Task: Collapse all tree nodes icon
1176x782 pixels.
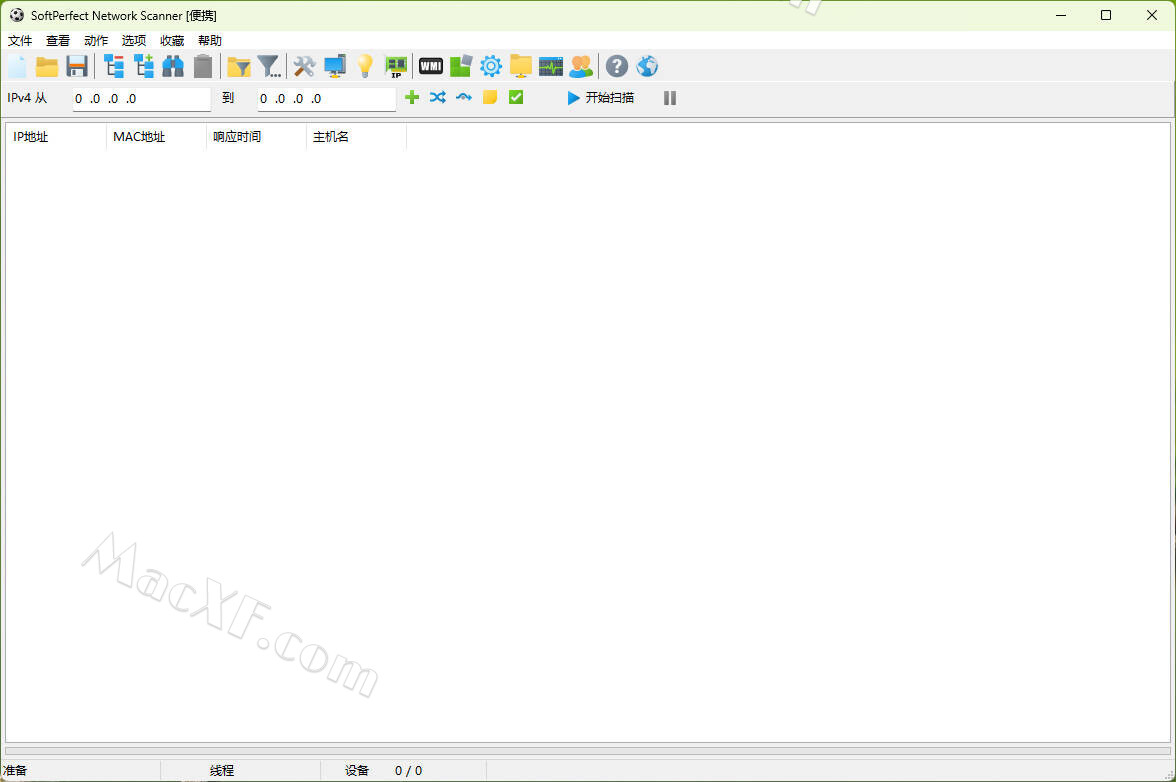Action: pyautogui.click(x=114, y=67)
